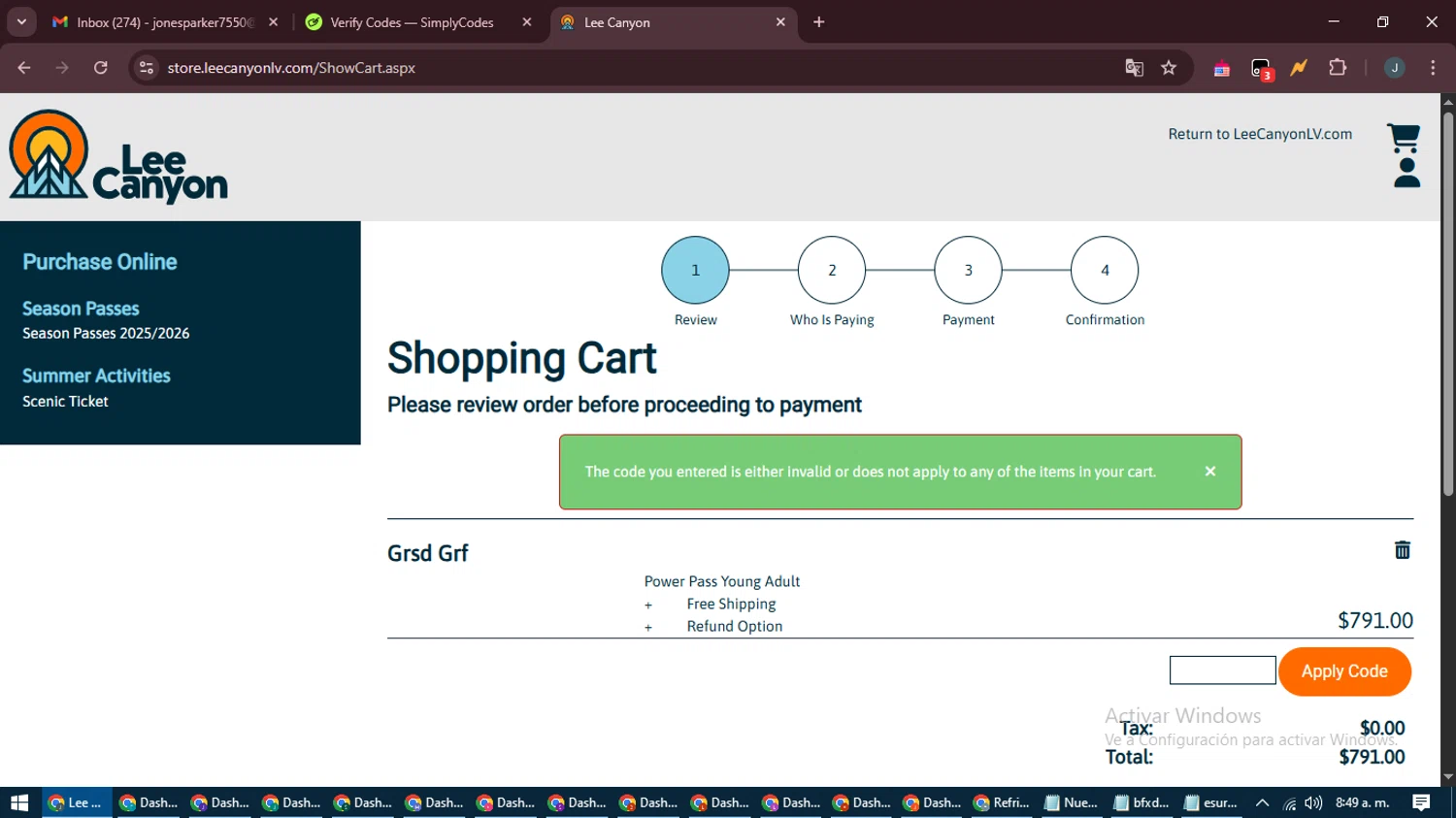This screenshot has width=1456, height=818.
Task: Dismiss the invalid code alert message
Action: pyautogui.click(x=1210, y=471)
